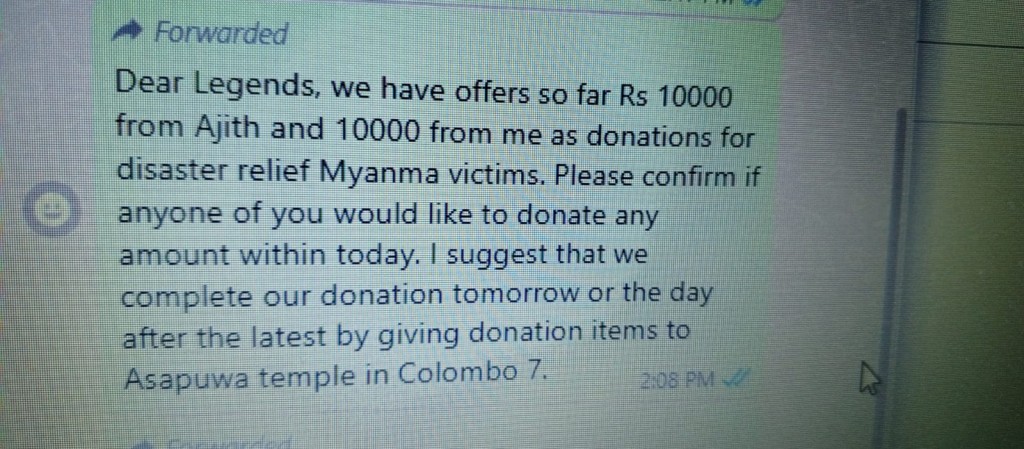Viewport: 1024px width, 449px height.
Task: Click "Rs 10000" amount in first line
Action: tap(675, 97)
